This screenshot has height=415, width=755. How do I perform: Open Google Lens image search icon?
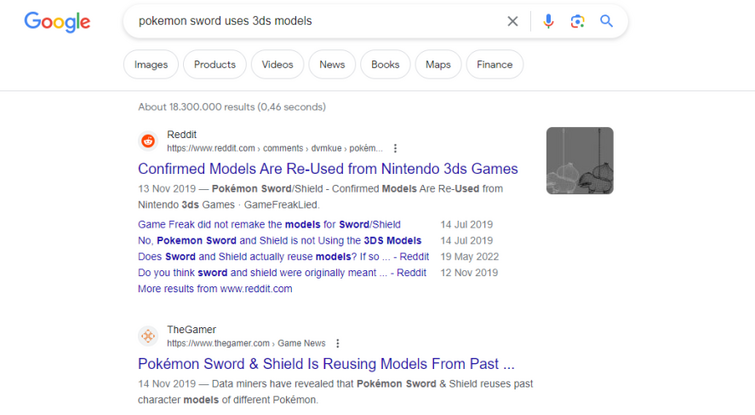point(577,21)
